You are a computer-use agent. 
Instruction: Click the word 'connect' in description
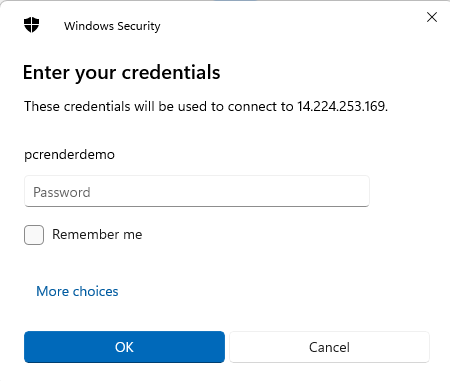252,106
